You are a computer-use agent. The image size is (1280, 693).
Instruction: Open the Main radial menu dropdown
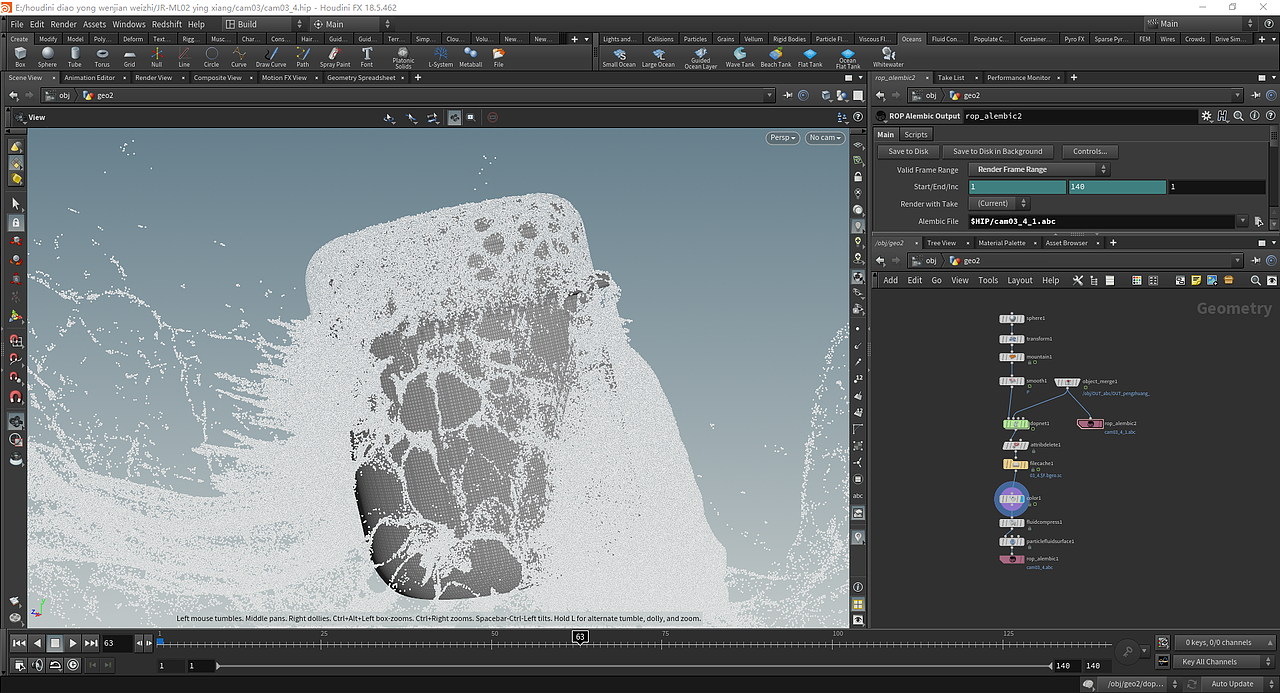click(x=351, y=24)
